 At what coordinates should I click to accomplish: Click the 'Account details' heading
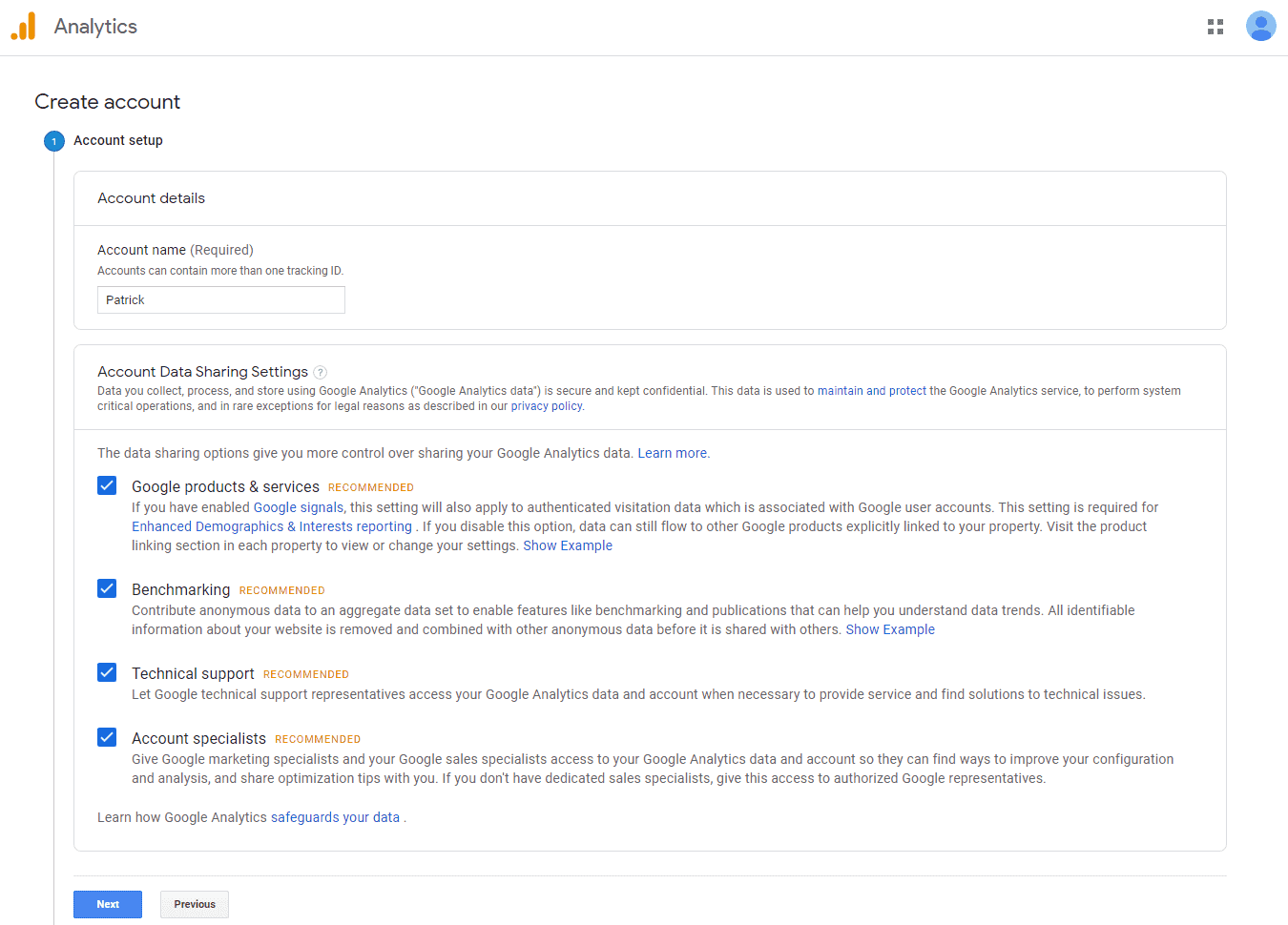pyautogui.click(x=152, y=198)
